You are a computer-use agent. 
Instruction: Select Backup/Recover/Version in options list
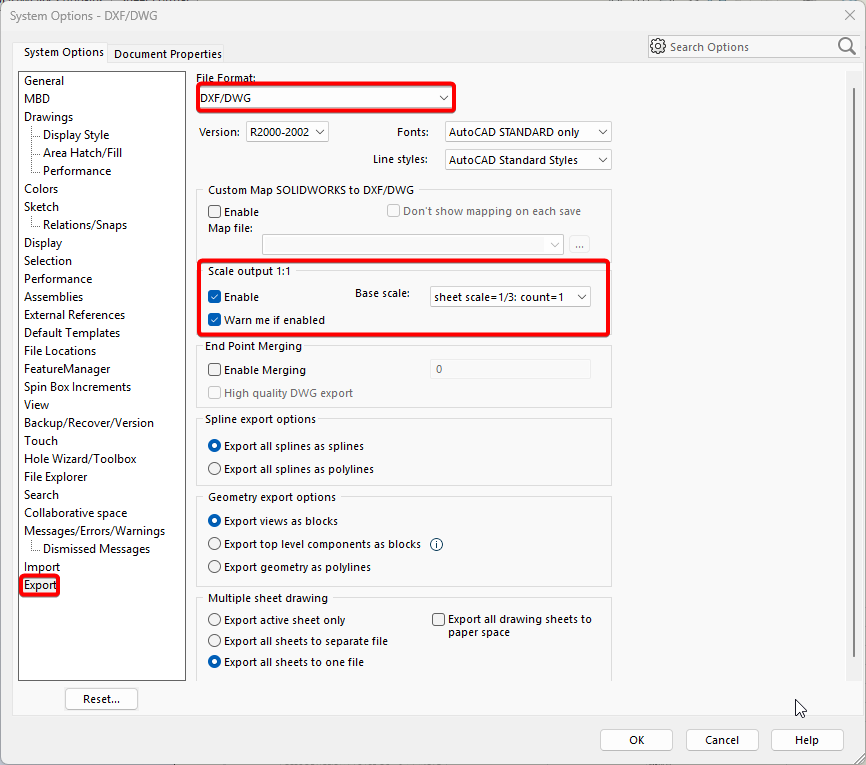[x=89, y=423]
